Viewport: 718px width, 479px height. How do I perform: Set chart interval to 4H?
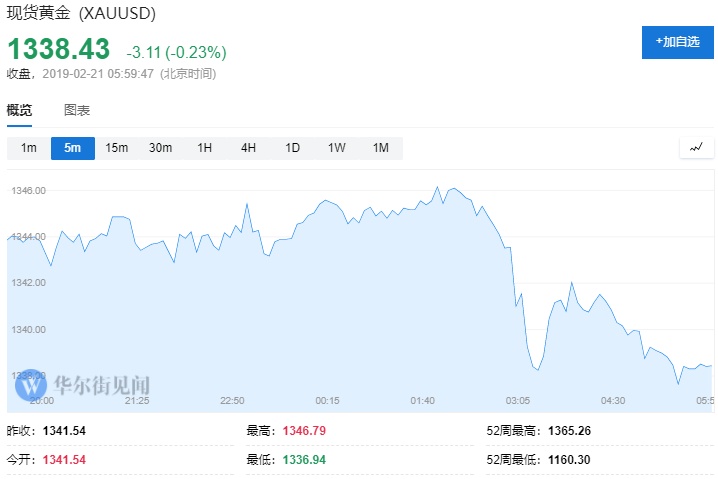(249, 148)
